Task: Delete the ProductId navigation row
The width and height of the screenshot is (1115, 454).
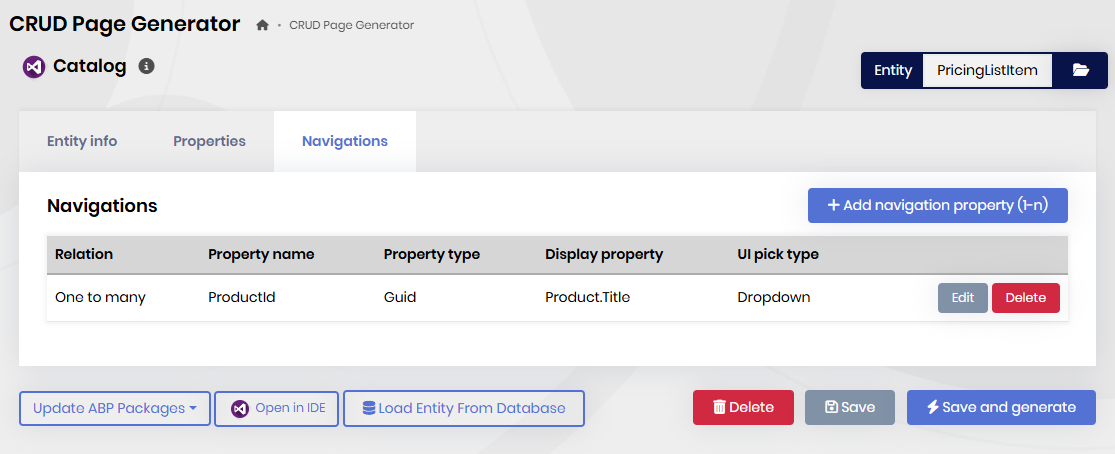Action: [x=1025, y=297]
